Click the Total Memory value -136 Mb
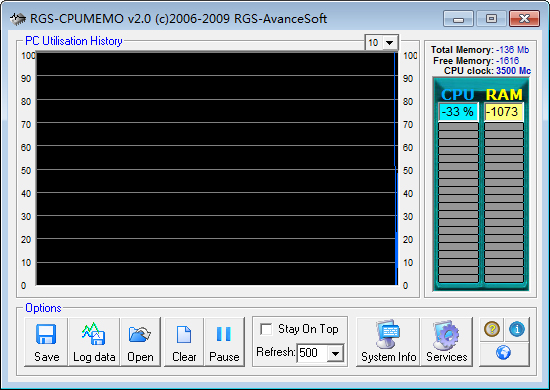The height and width of the screenshot is (390, 550). click(x=512, y=50)
